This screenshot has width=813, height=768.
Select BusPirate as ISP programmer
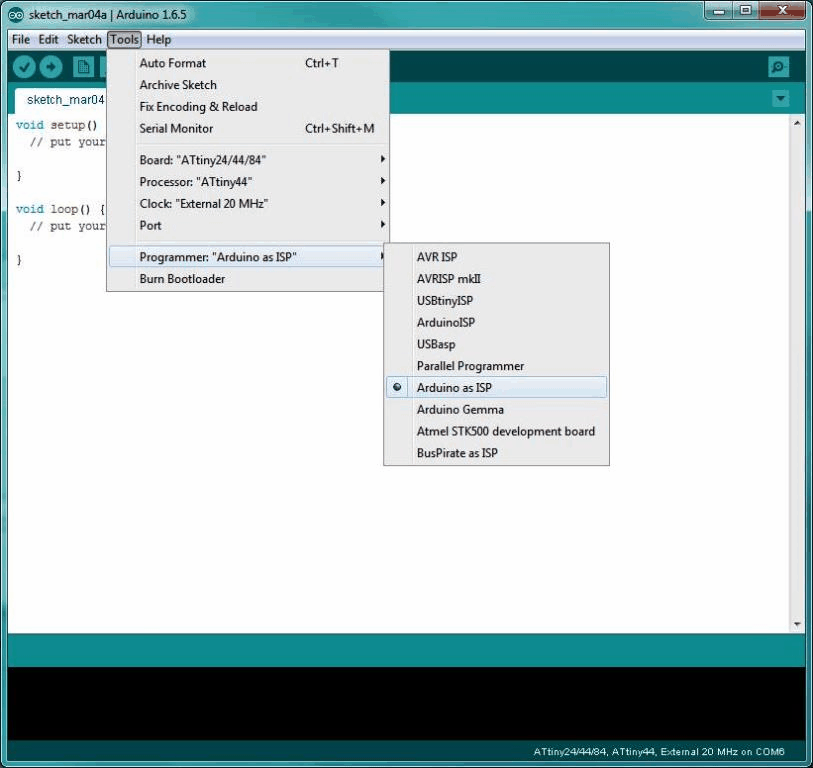tap(496, 453)
